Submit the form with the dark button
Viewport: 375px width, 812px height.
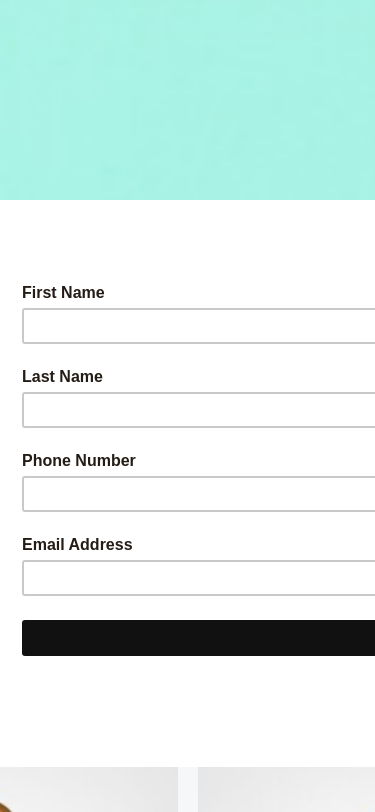pos(198,638)
